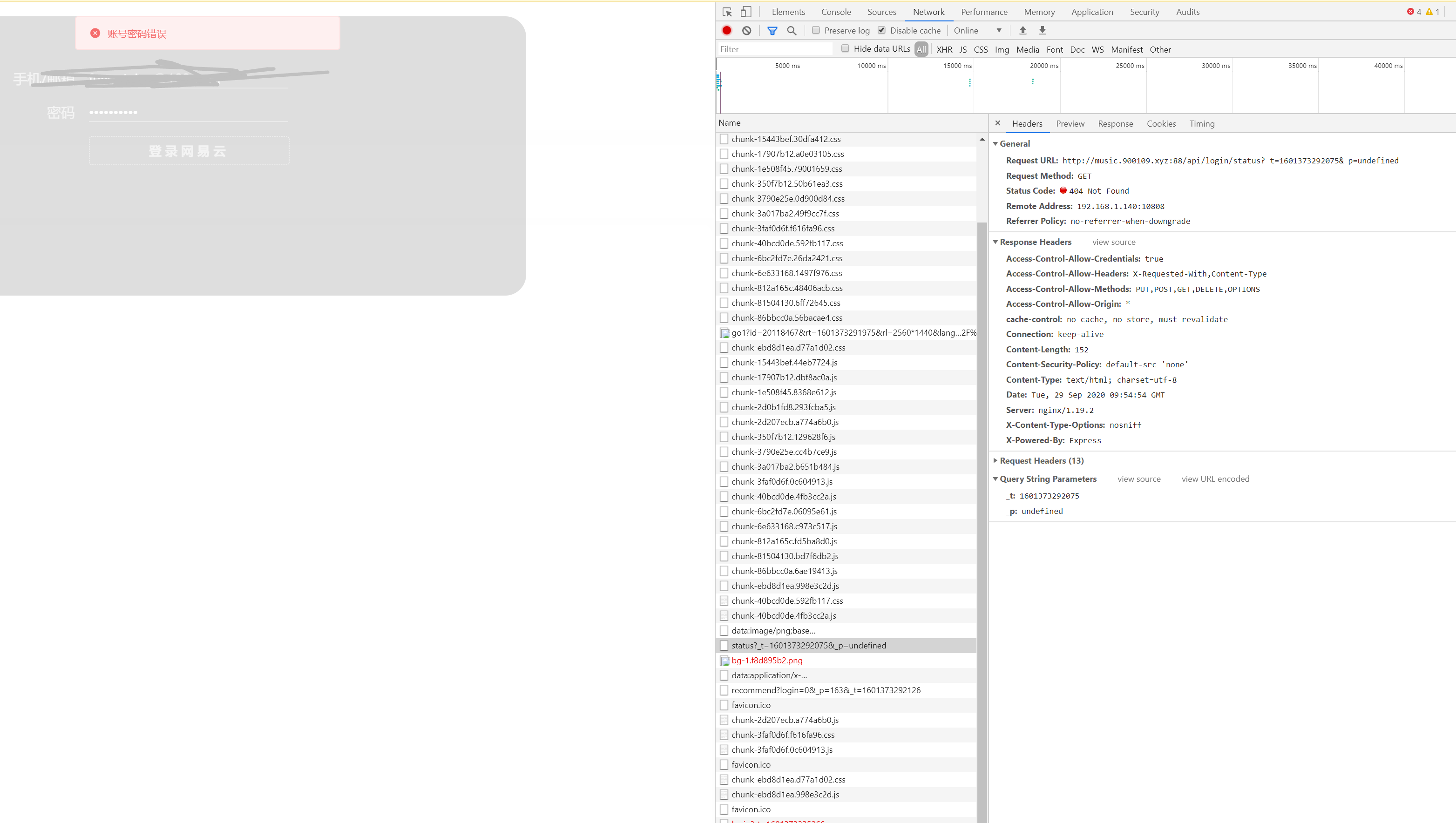Image resolution: width=1456 pixels, height=823 pixels.
Task: Click the 登录网易云 login button
Action: [x=188, y=151]
